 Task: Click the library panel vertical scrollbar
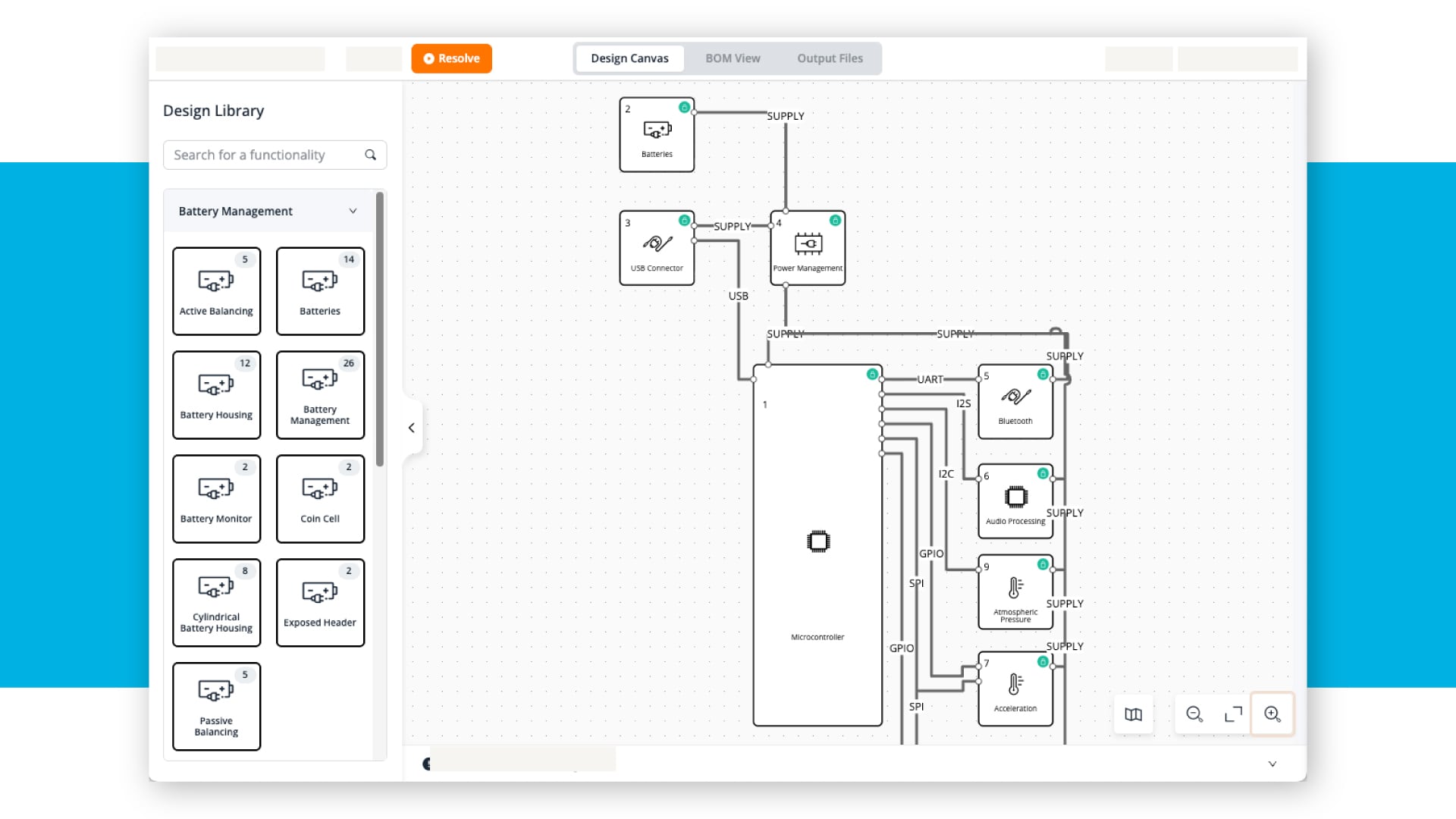tap(380, 329)
